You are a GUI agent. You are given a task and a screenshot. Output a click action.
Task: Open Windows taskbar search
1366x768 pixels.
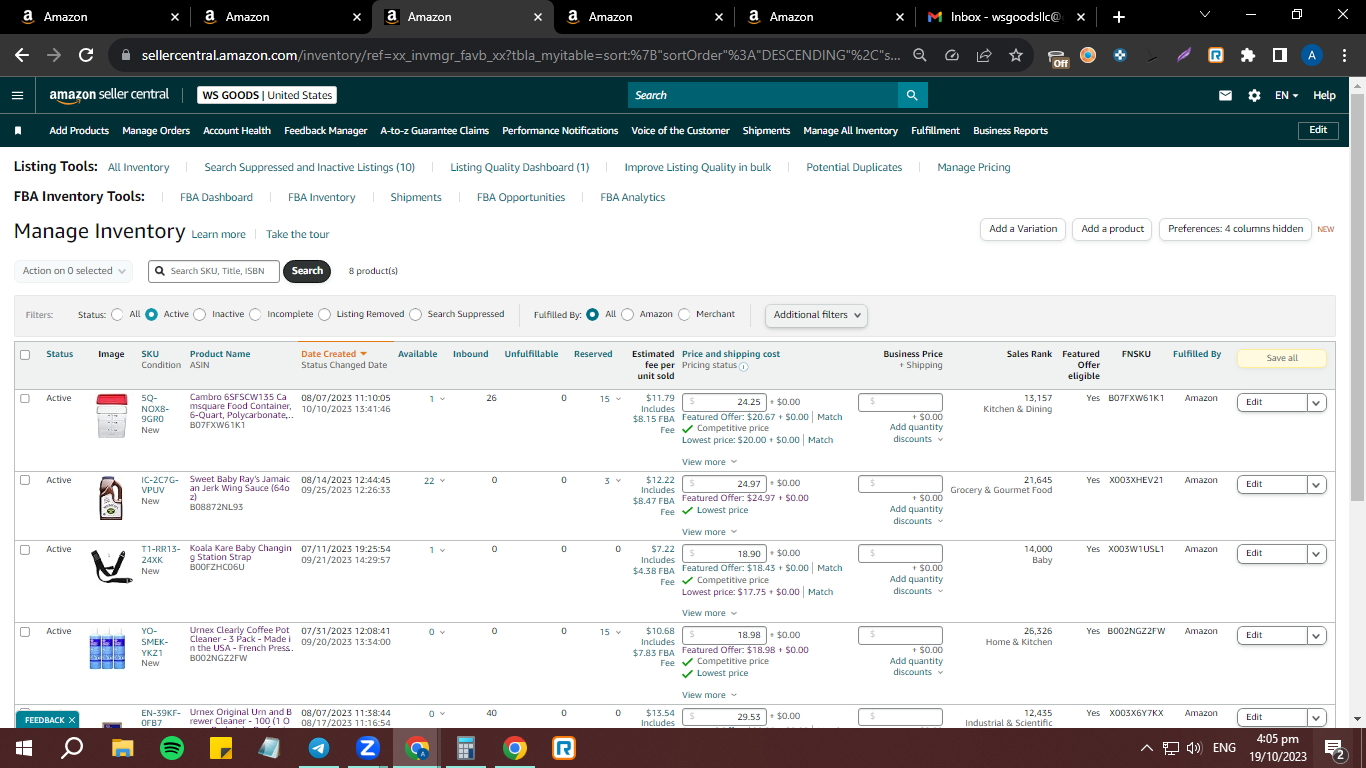click(73, 747)
